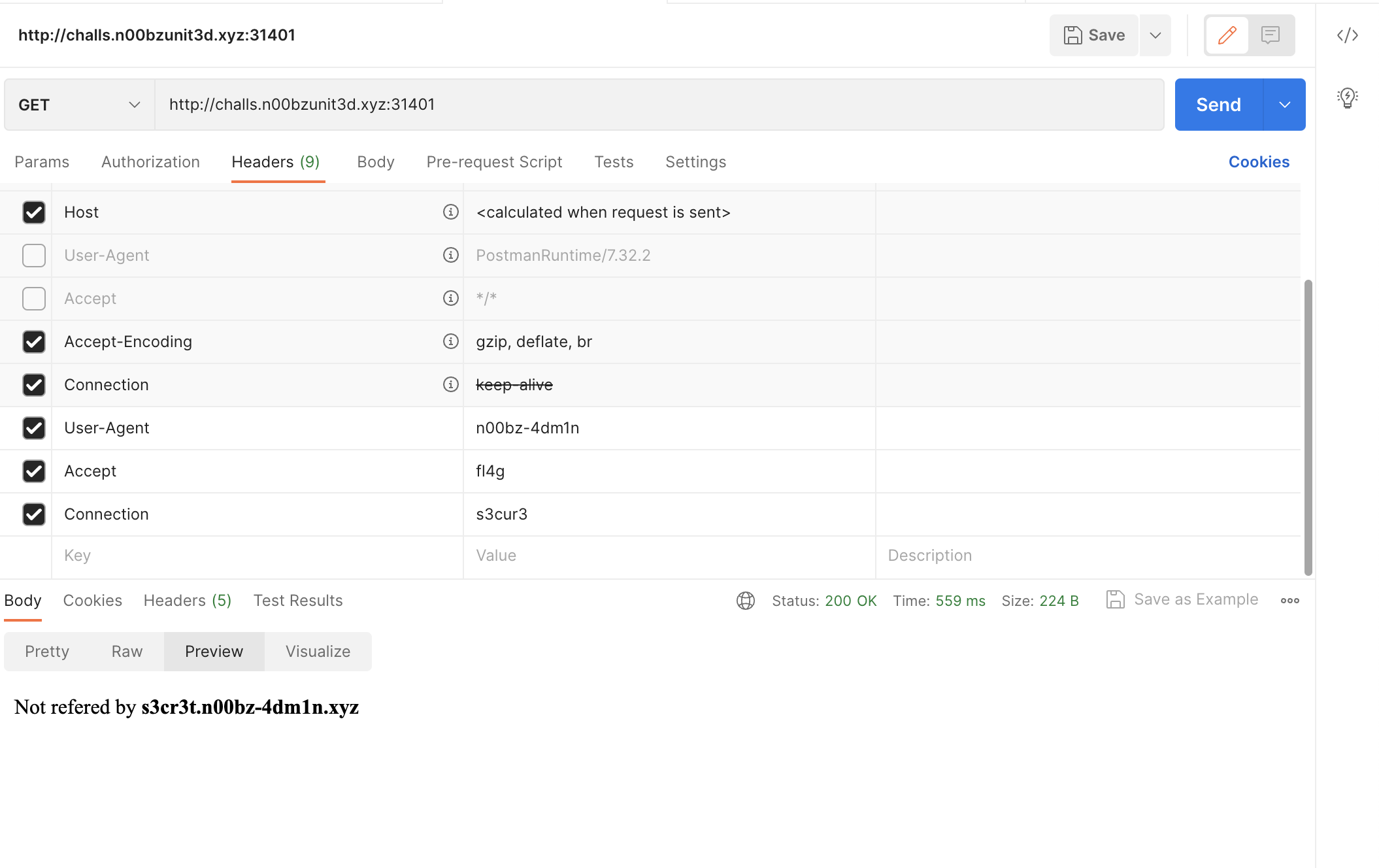Click the info icon next to Accept-Encoding
The height and width of the screenshot is (868, 1379).
[451, 341]
